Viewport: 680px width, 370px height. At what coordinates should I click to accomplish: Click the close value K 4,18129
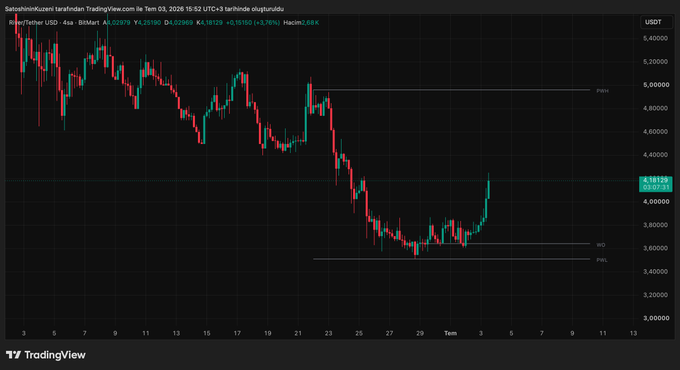pyautogui.click(x=209, y=23)
